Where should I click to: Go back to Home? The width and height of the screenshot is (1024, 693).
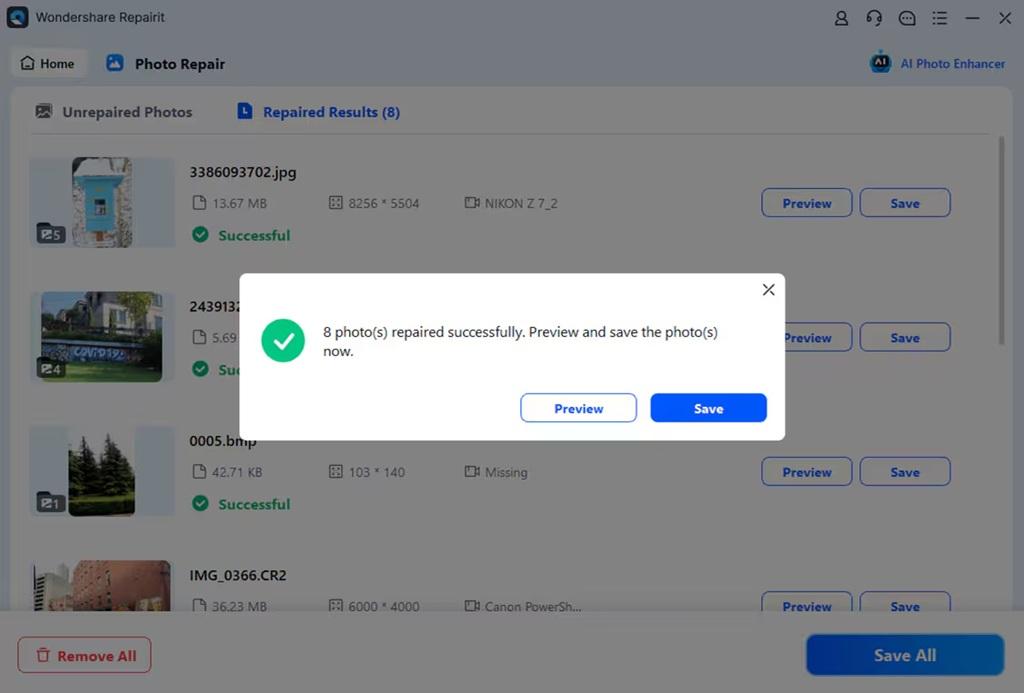coord(47,63)
